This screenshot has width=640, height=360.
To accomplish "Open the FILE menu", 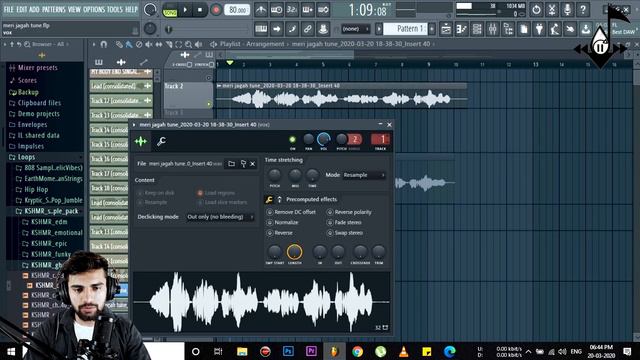I will [9, 9].
